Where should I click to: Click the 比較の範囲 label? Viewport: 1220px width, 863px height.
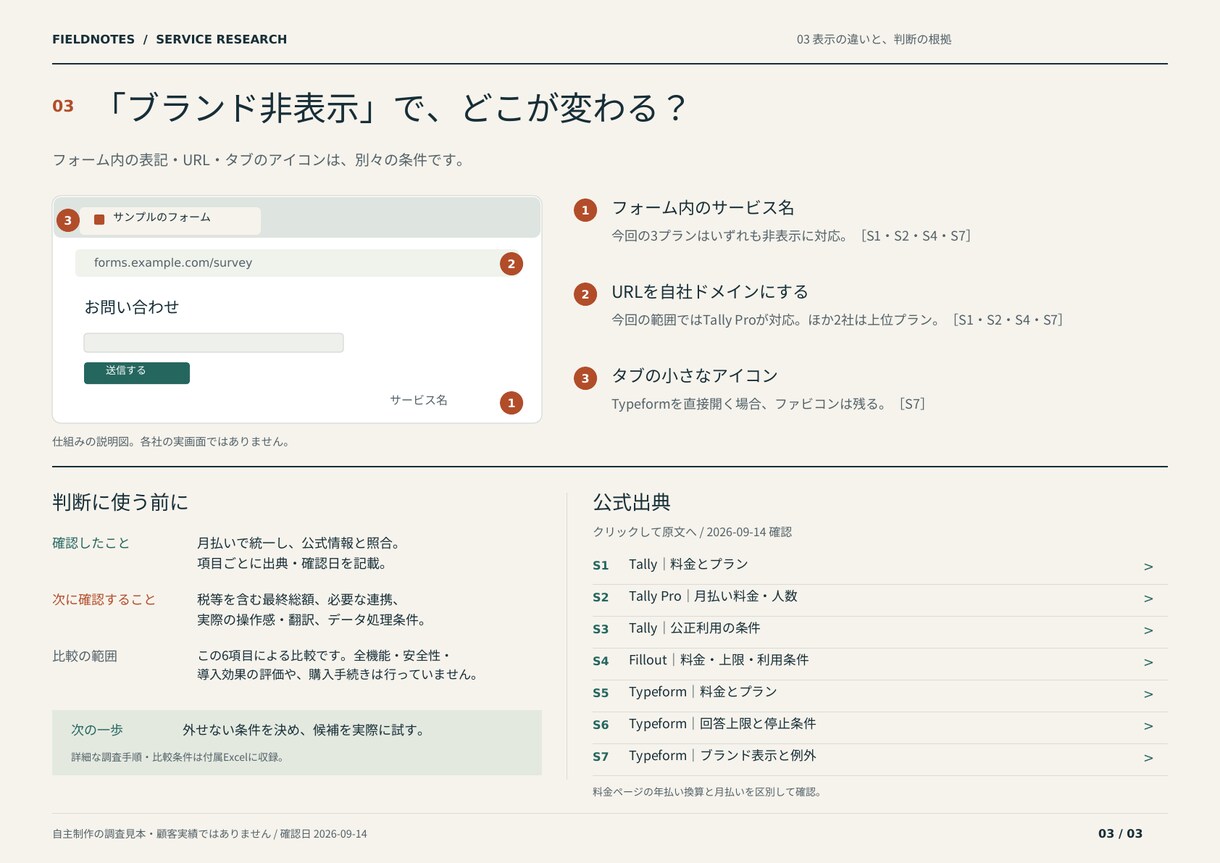click(85, 656)
